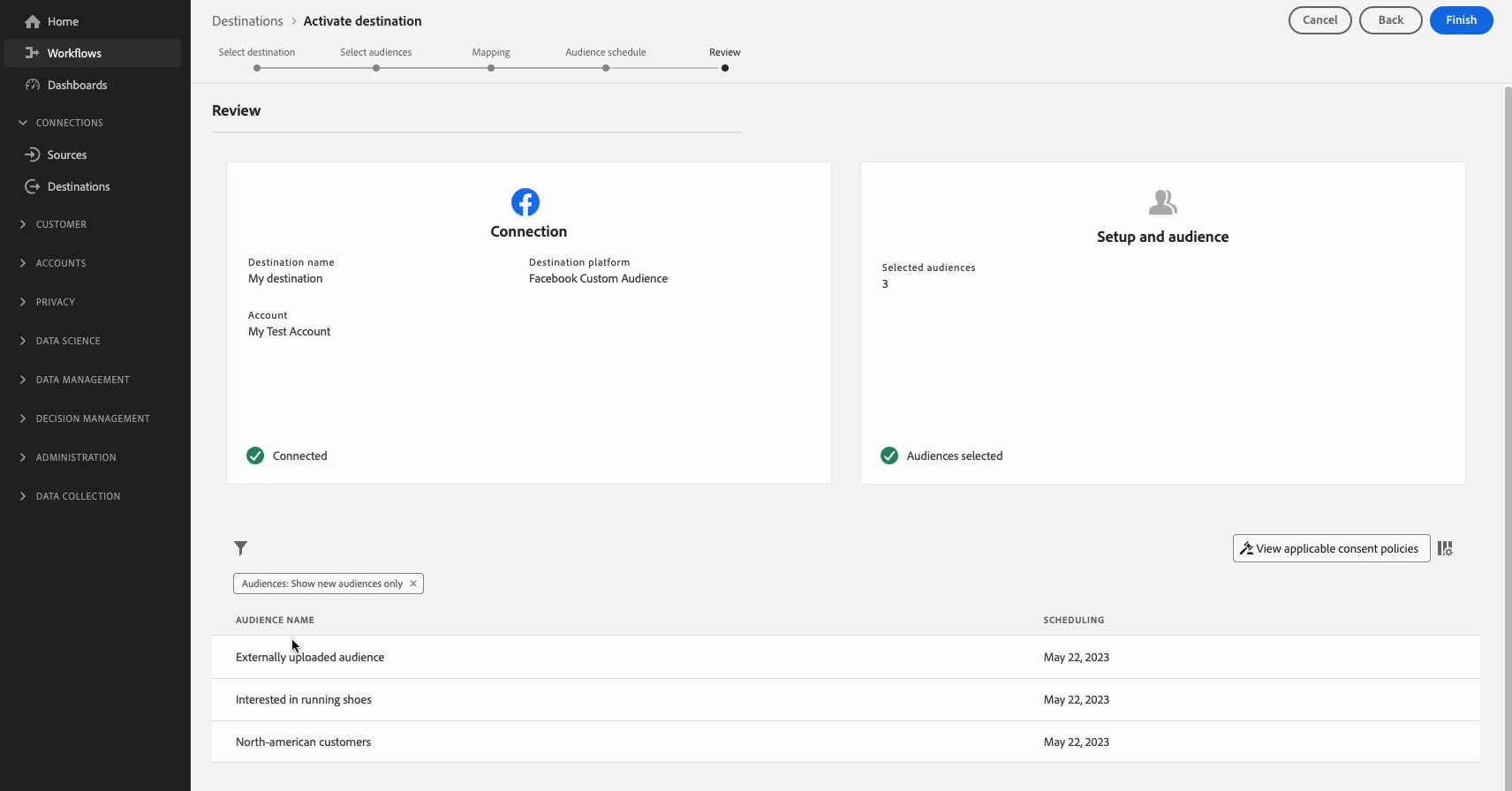The image size is (1512, 791).
Task: Expand the PRIVACY section
Action: [23, 302]
